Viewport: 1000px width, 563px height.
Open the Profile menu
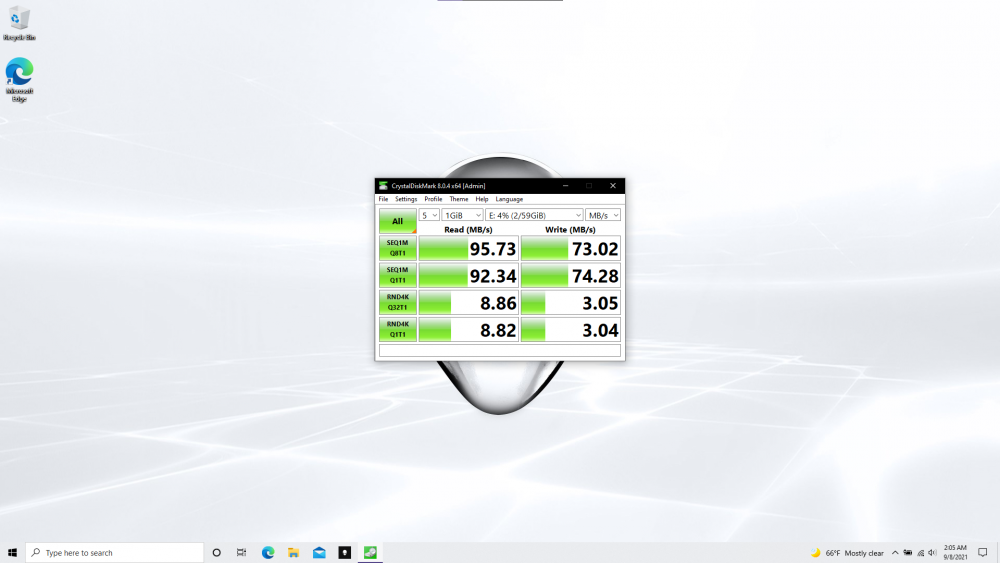433,199
